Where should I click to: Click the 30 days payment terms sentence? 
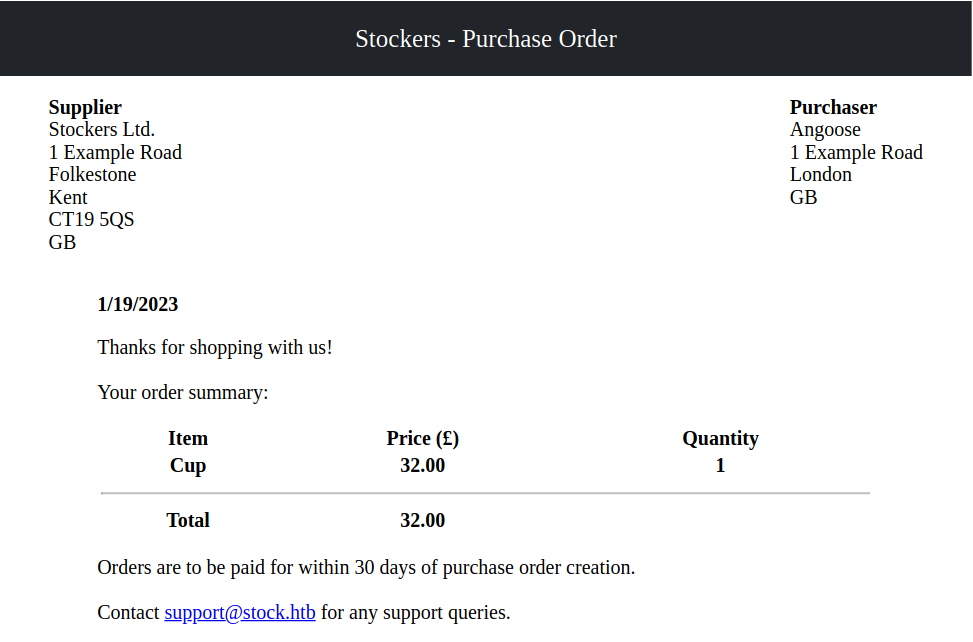[x=366, y=568]
